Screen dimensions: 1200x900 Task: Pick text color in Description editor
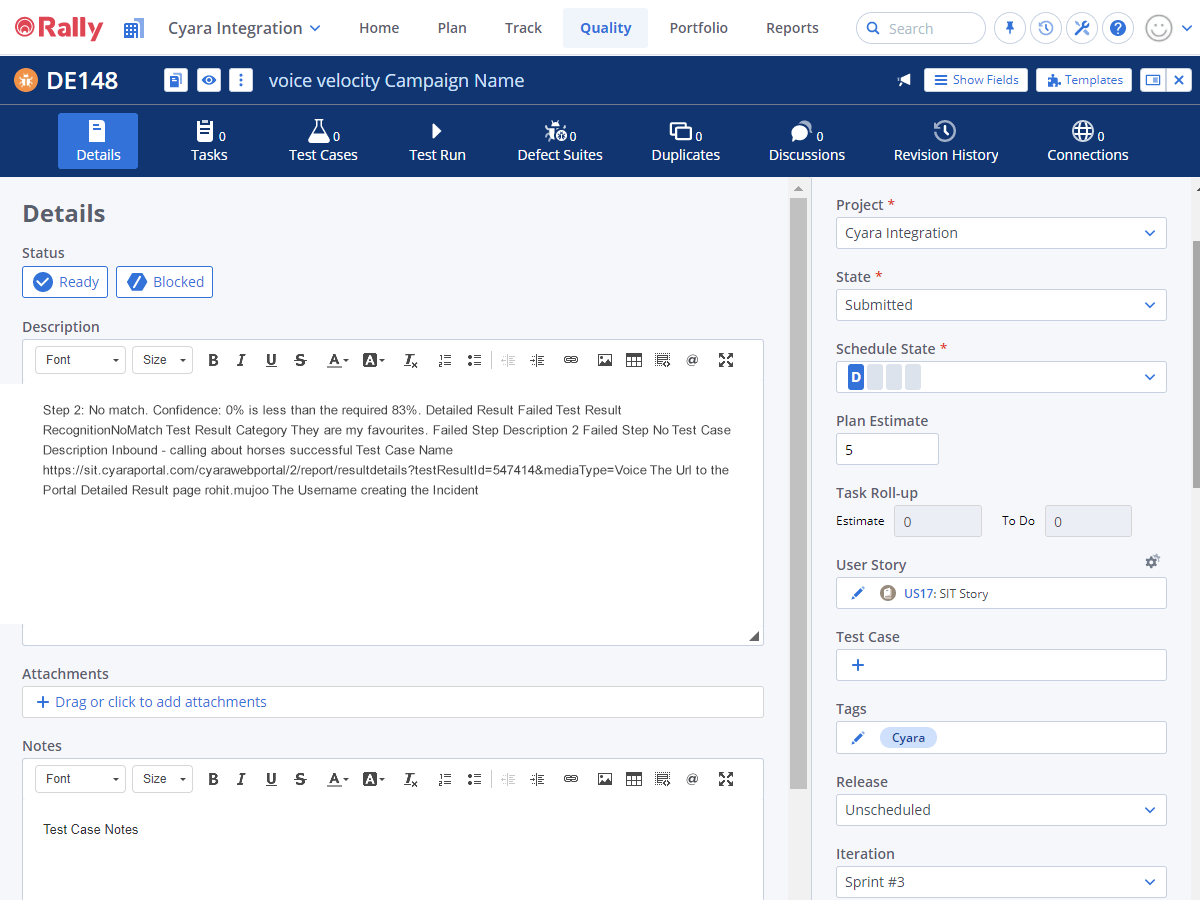click(x=338, y=360)
